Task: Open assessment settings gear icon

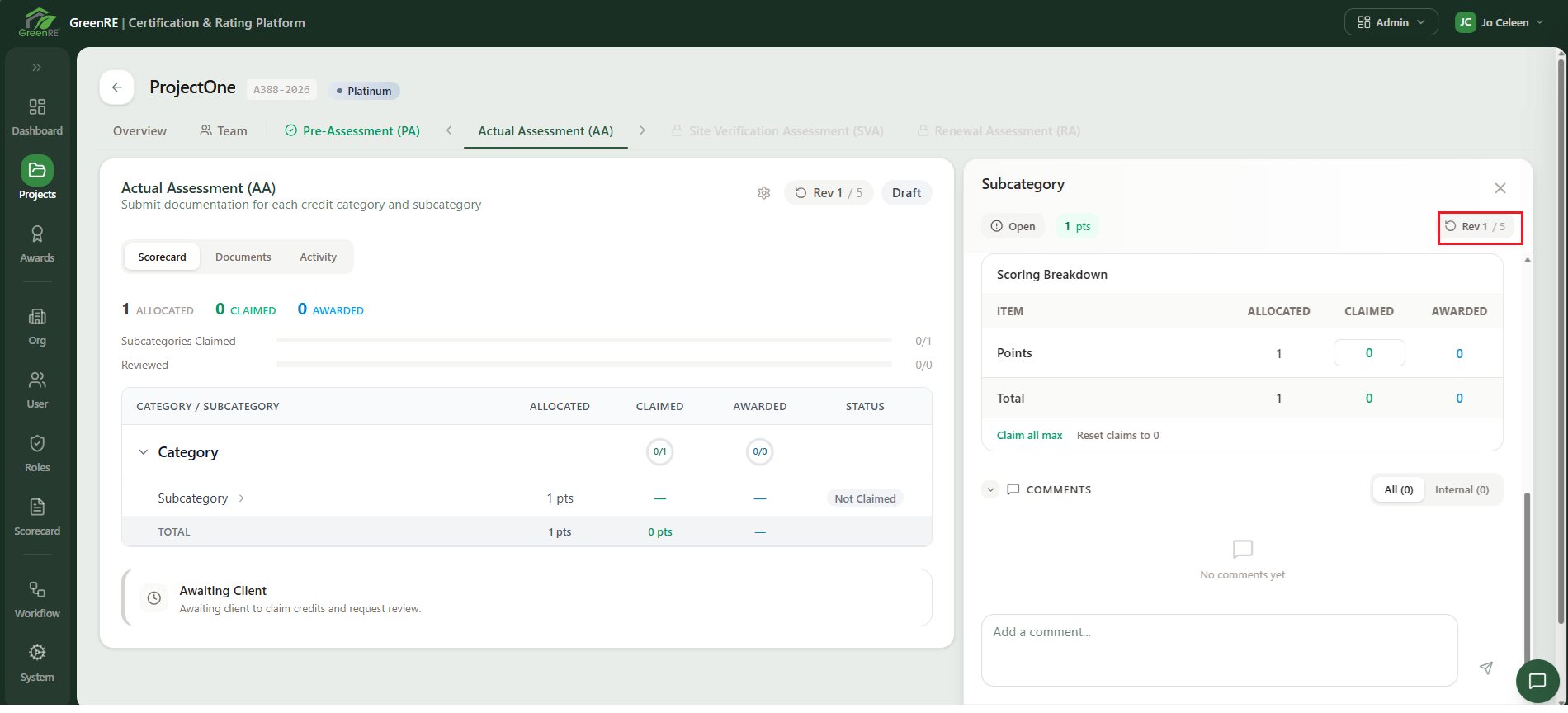Action: 764,193
